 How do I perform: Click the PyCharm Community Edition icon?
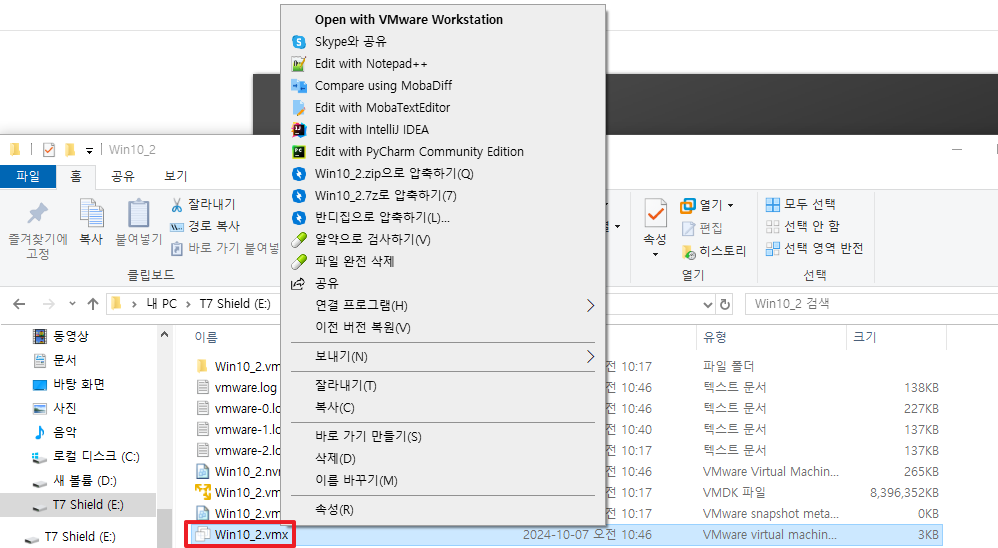tap(299, 151)
